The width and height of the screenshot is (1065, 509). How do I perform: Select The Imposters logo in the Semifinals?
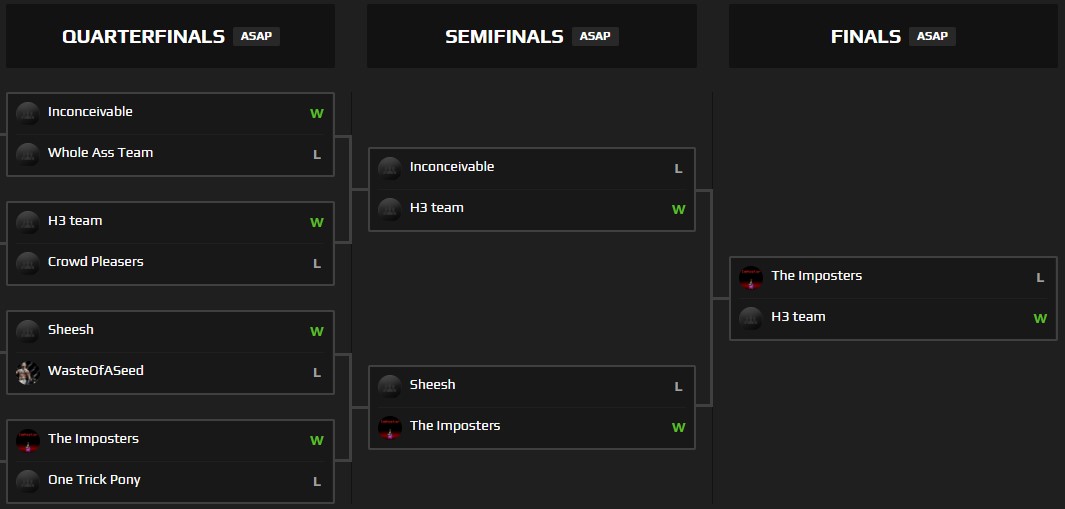(390, 427)
